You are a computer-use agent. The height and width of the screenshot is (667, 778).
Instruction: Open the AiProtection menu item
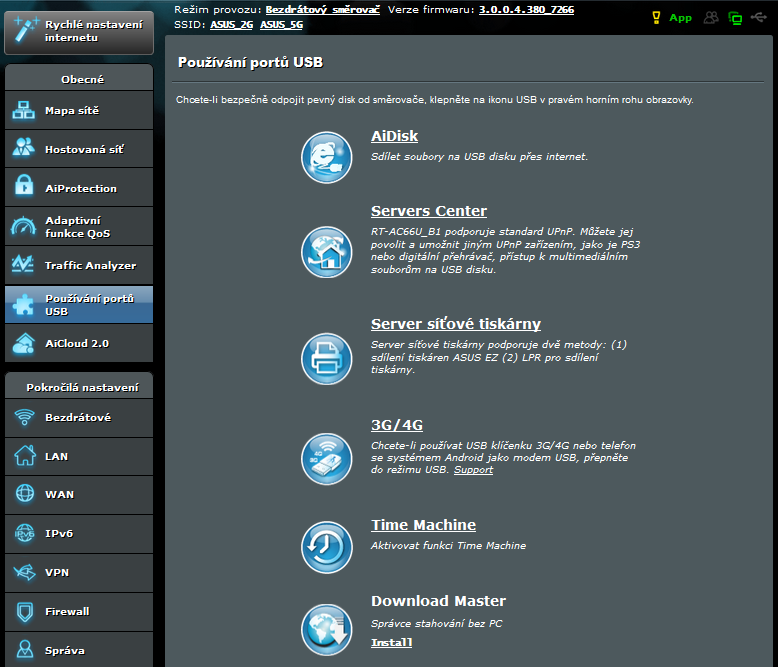tap(79, 188)
